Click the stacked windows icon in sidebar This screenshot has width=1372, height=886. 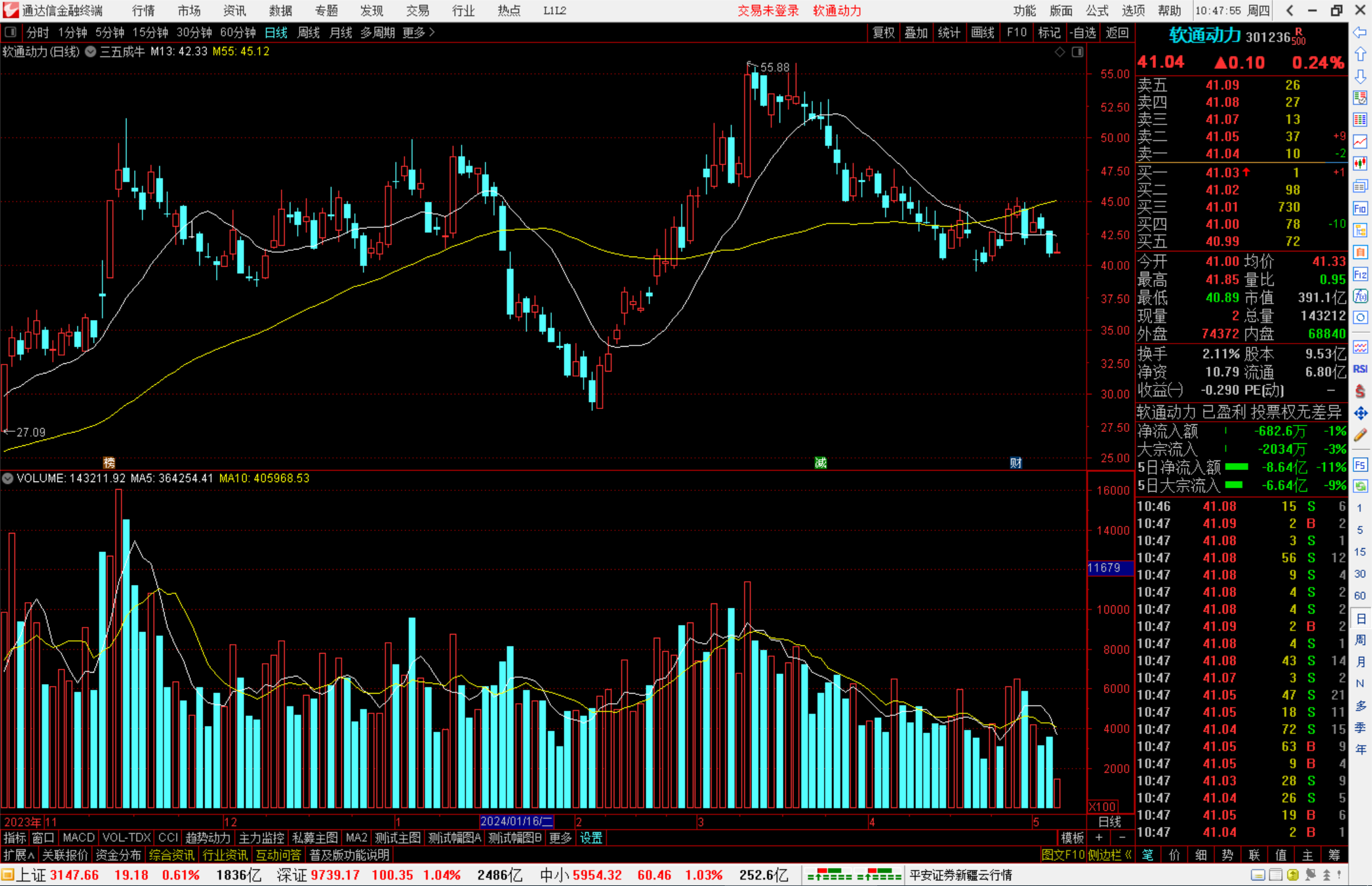click(1360, 186)
